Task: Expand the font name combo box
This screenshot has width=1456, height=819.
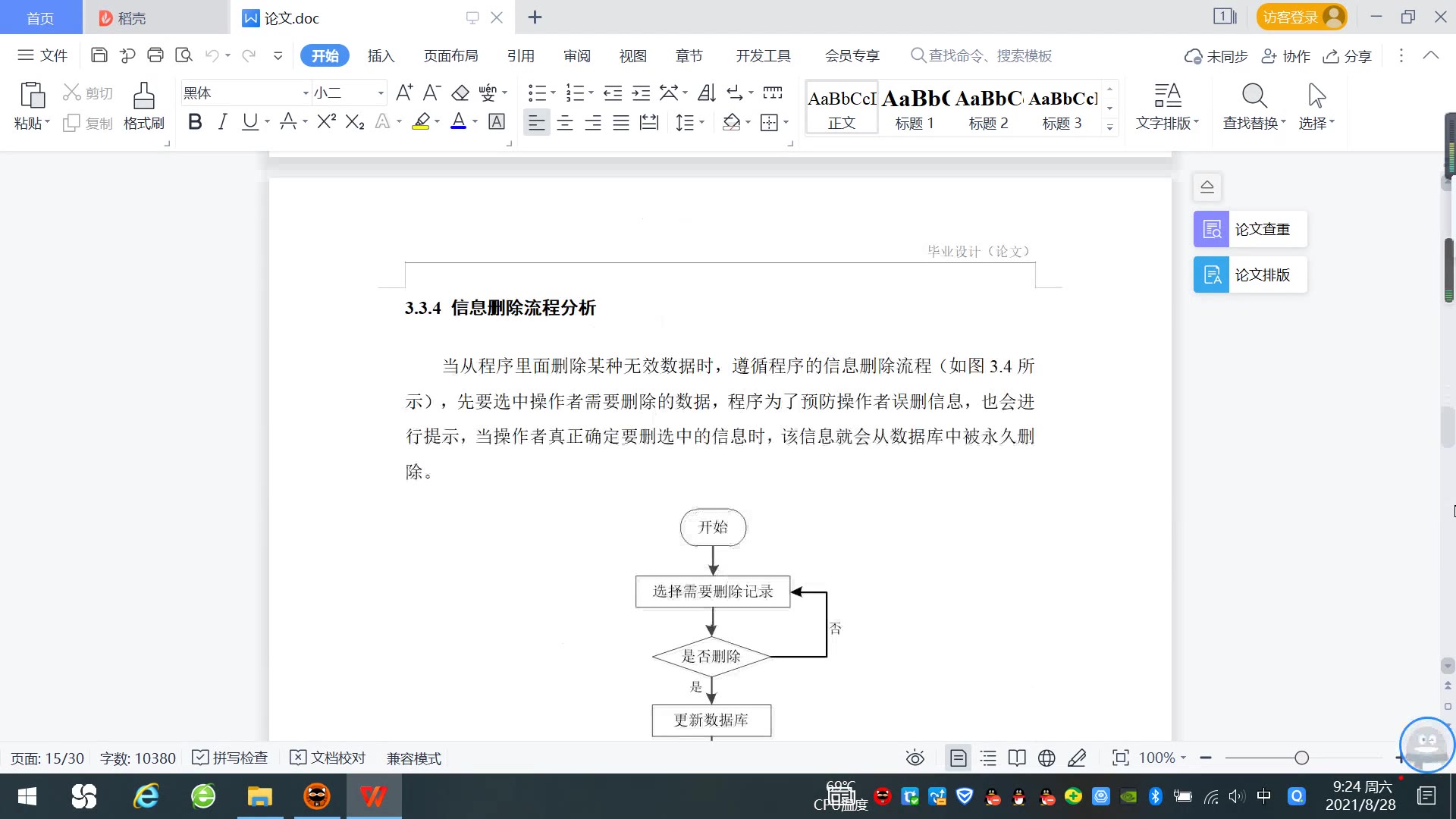Action: click(x=306, y=93)
